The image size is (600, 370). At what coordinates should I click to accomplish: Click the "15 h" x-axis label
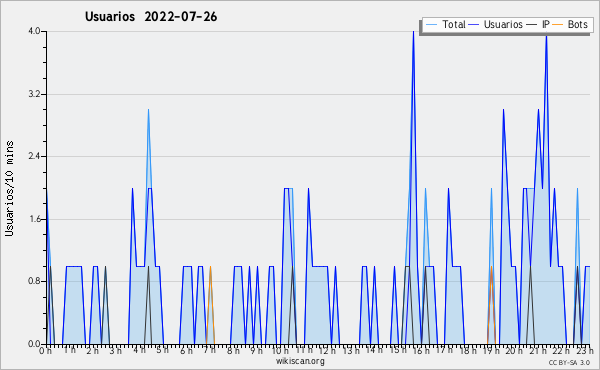click(x=398, y=350)
